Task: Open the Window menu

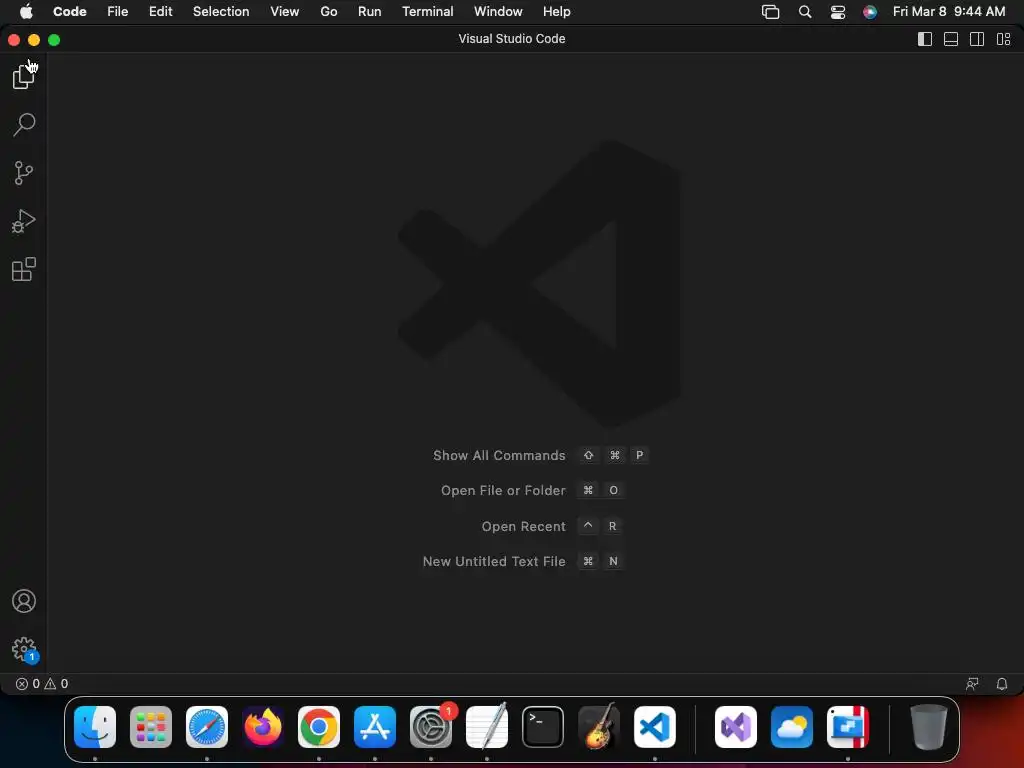Action: tap(498, 12)
